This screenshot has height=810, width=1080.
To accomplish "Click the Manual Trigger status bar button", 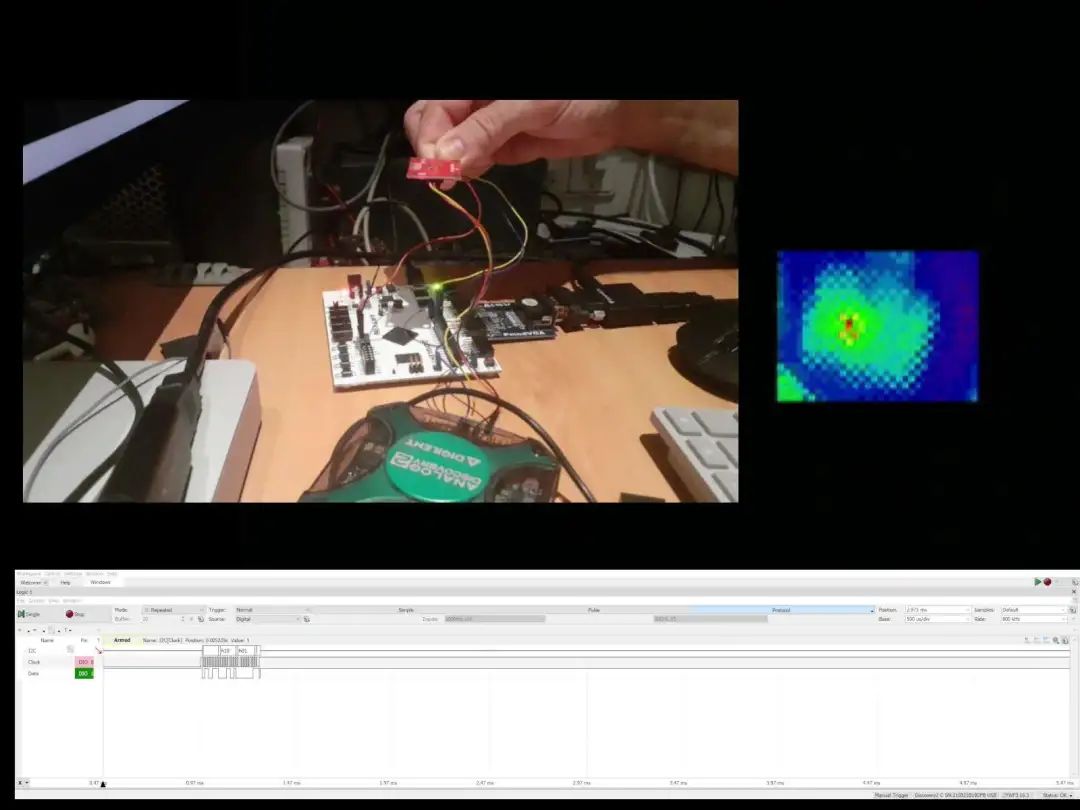I will [891, 795].
